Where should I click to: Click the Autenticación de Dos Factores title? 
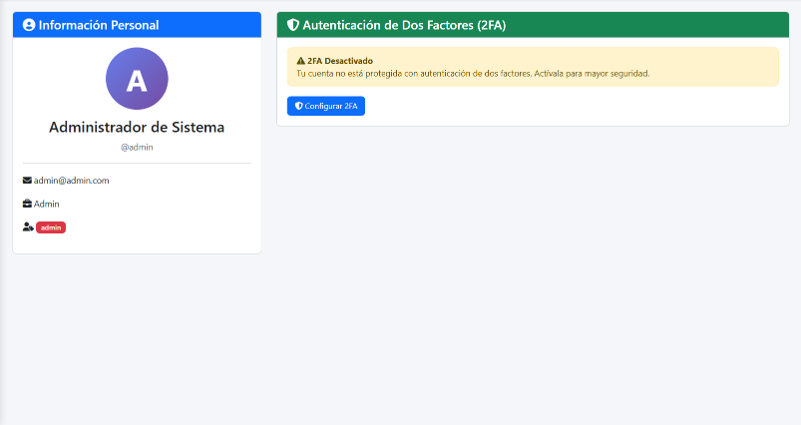(x=404, y=25)
